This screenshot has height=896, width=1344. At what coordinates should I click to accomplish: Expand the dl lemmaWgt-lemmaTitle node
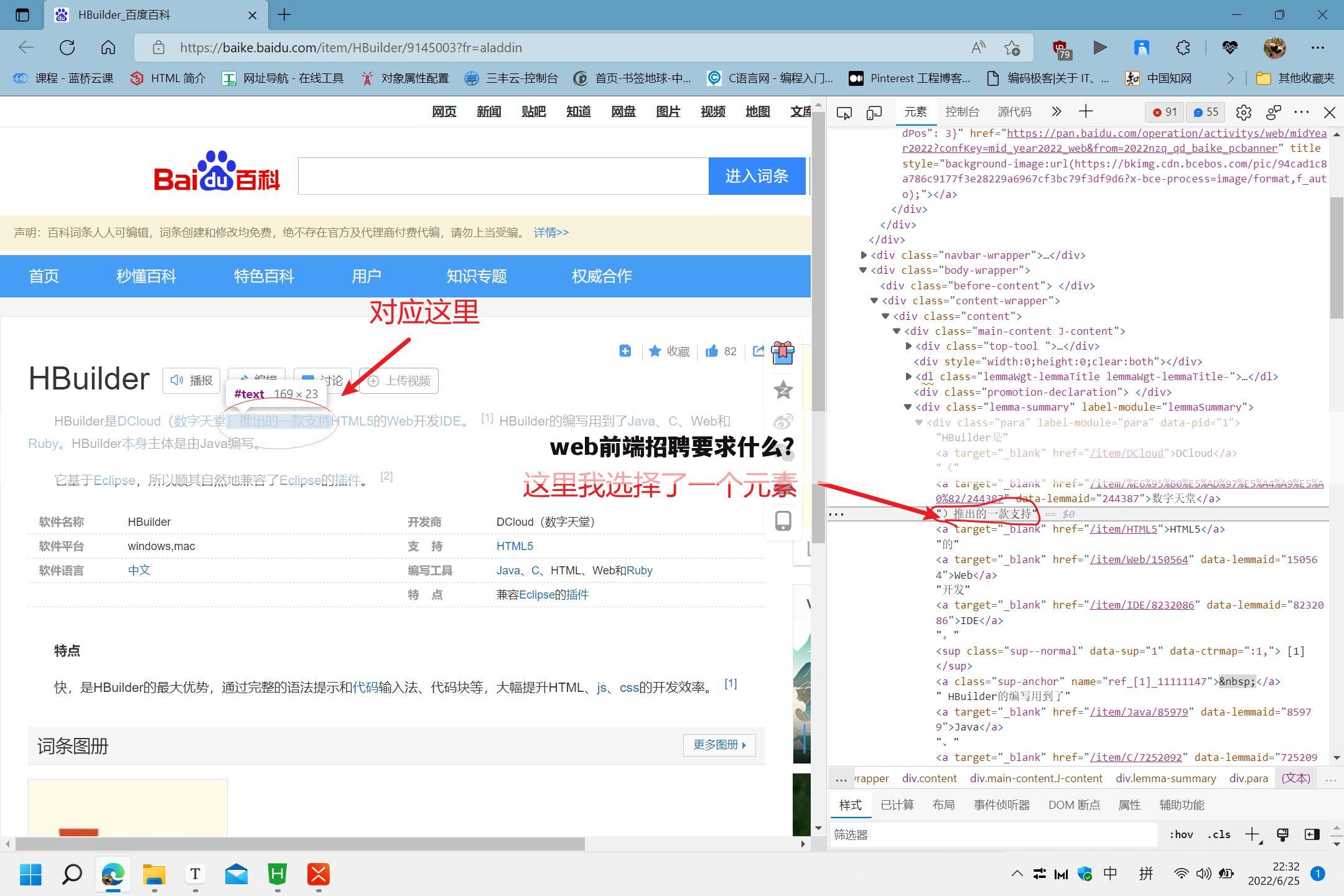908,376
